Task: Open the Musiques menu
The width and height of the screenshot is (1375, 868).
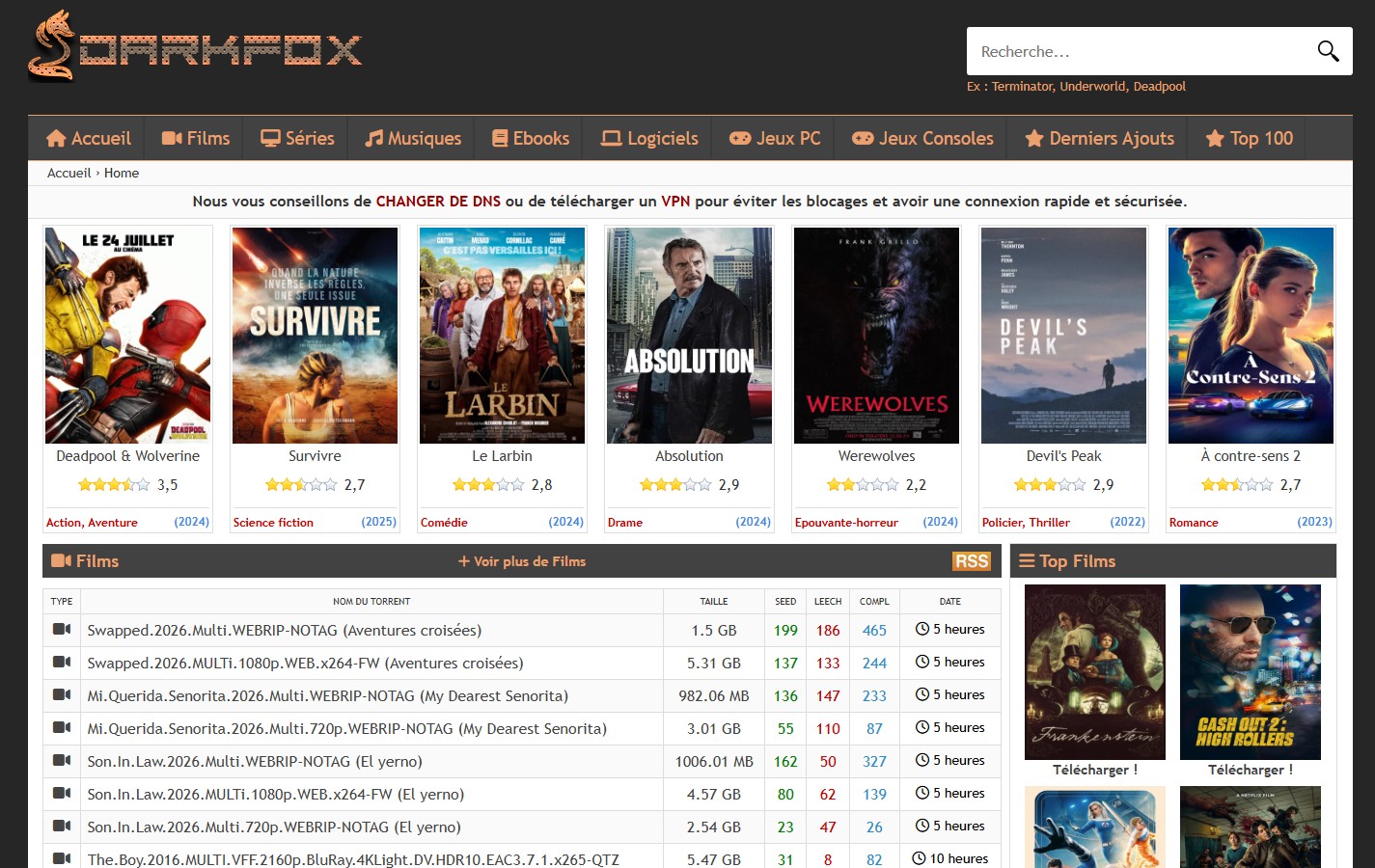Action: [413, 138]
